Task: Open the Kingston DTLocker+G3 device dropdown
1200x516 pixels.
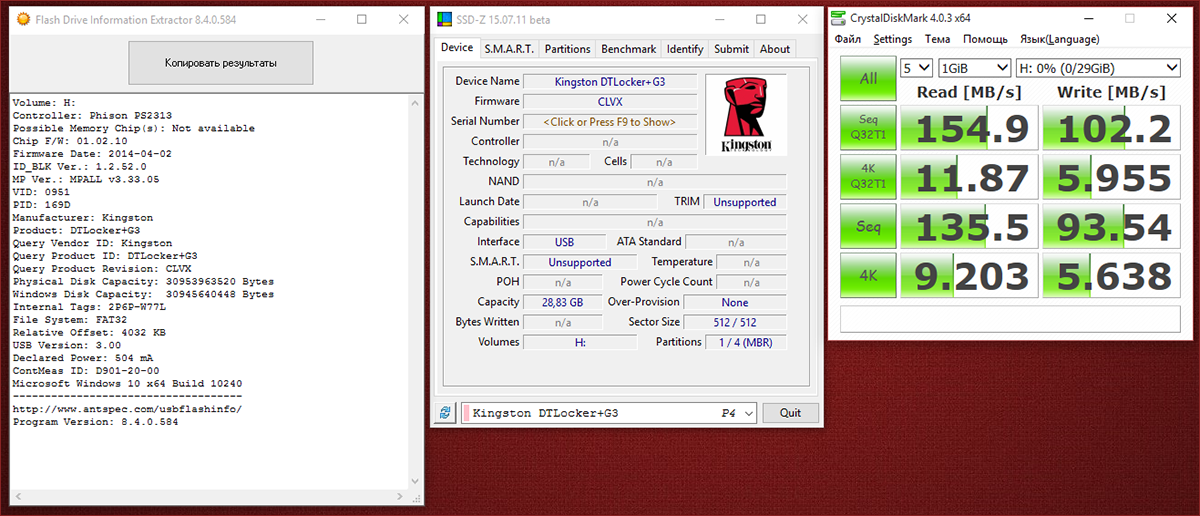Action: (607, 413)
